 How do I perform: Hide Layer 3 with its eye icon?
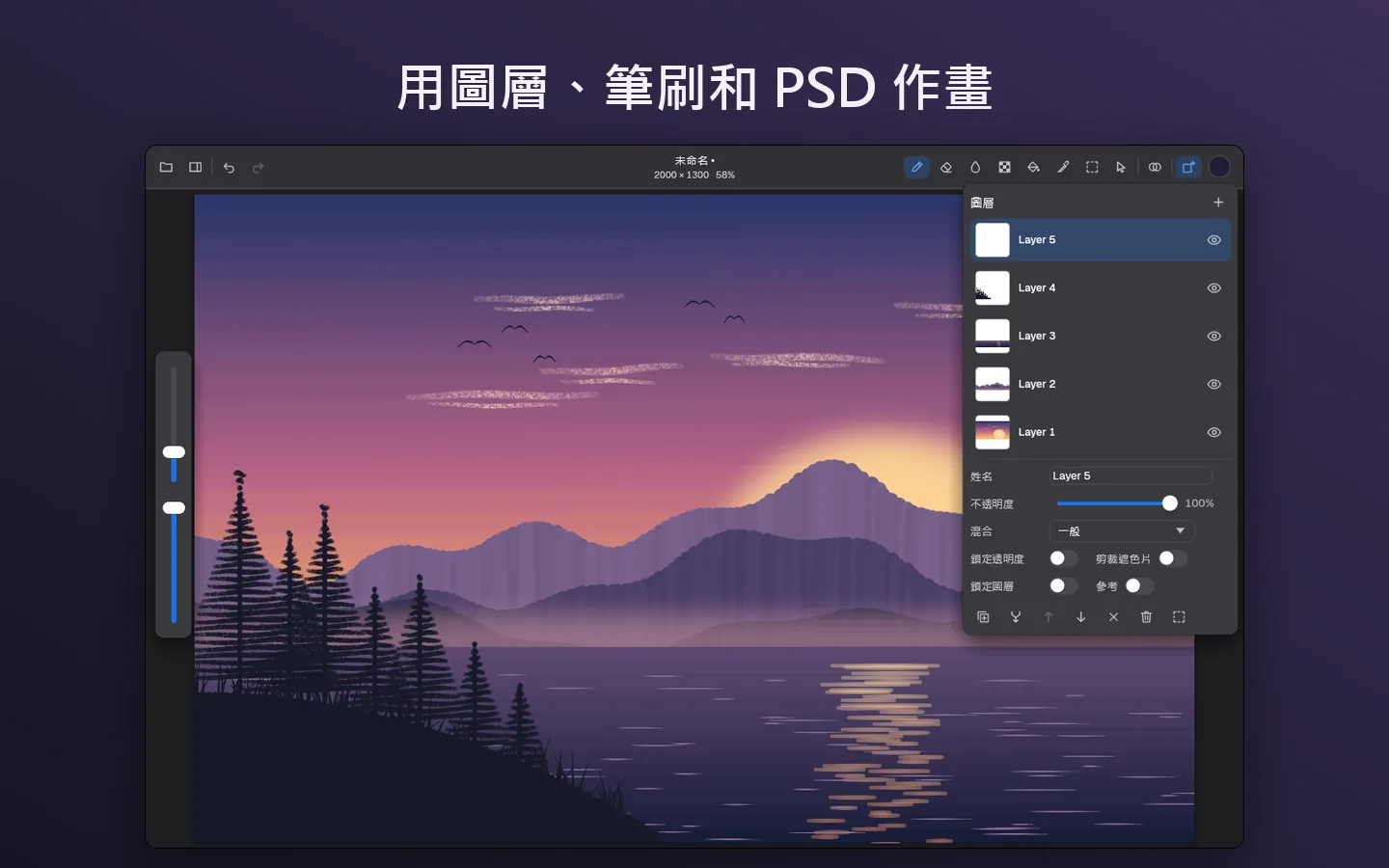pos(1214,337)
